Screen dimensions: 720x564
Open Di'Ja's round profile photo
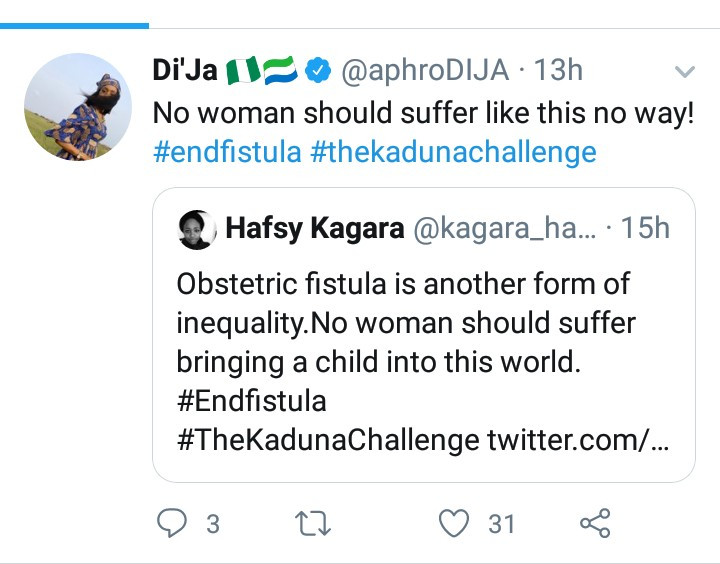[78, 107]
